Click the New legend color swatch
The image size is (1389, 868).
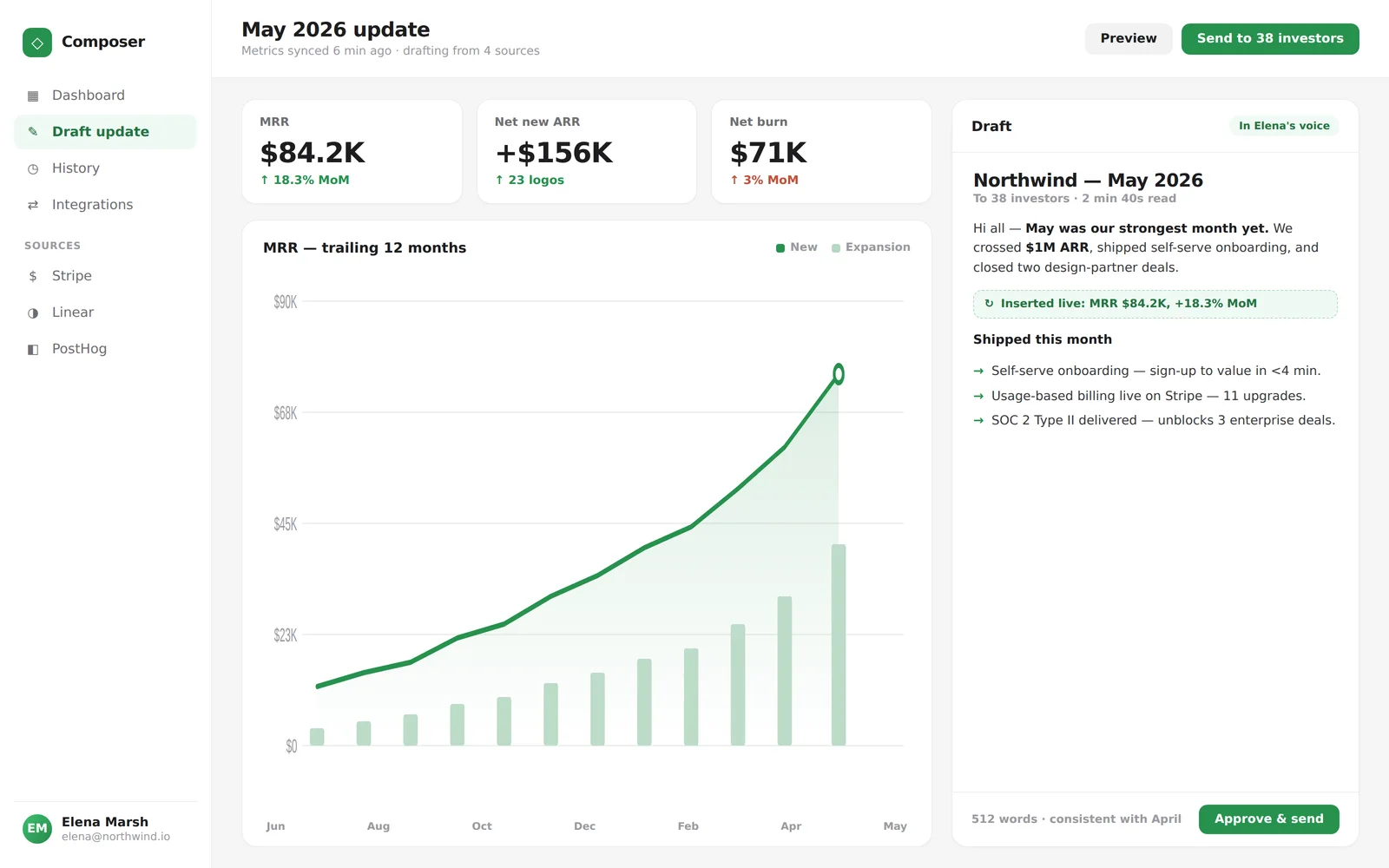[x=780, y=247]
